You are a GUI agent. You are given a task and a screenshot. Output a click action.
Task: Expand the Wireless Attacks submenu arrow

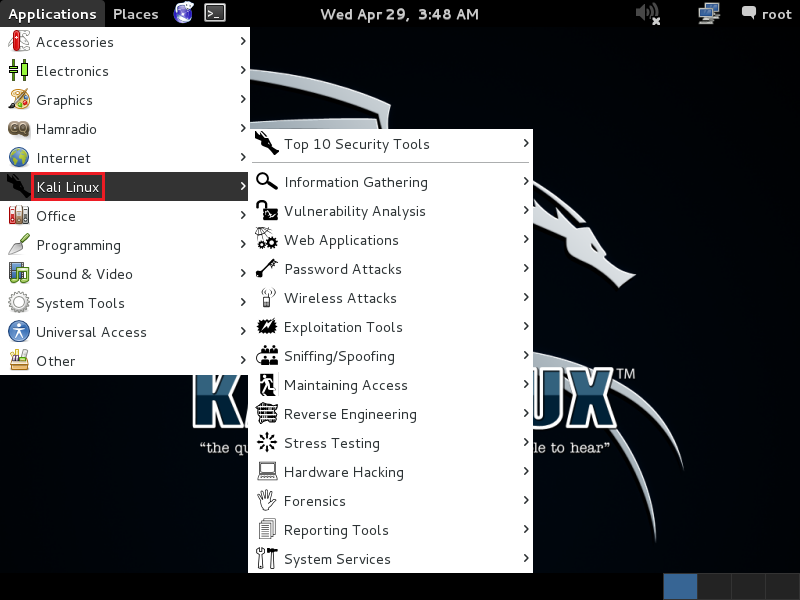(x=525, y=298)
